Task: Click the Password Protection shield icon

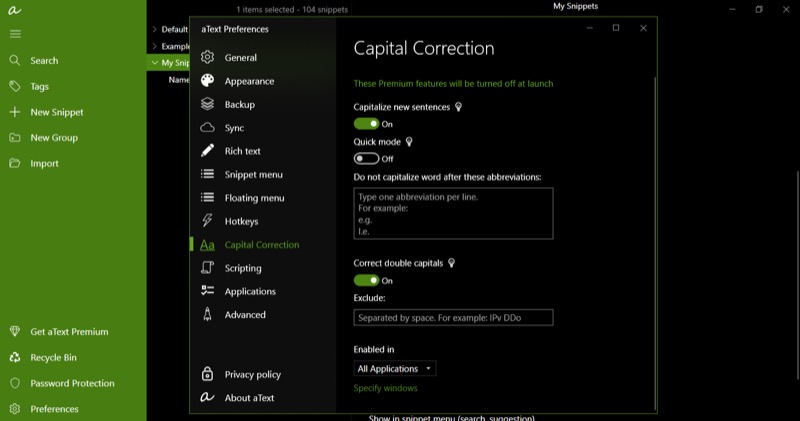Action: click(15, 383)
